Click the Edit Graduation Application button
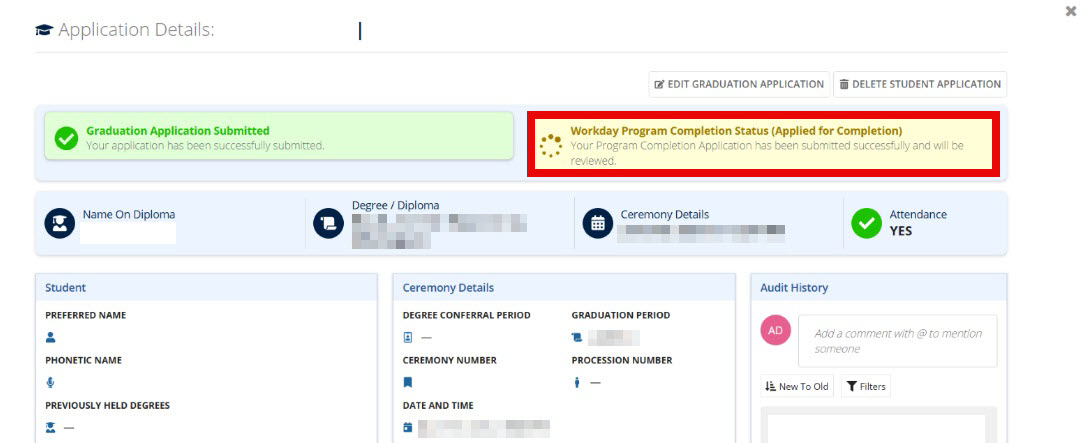This screenshot has width=1083, height=443. click(x=739, y=84)
